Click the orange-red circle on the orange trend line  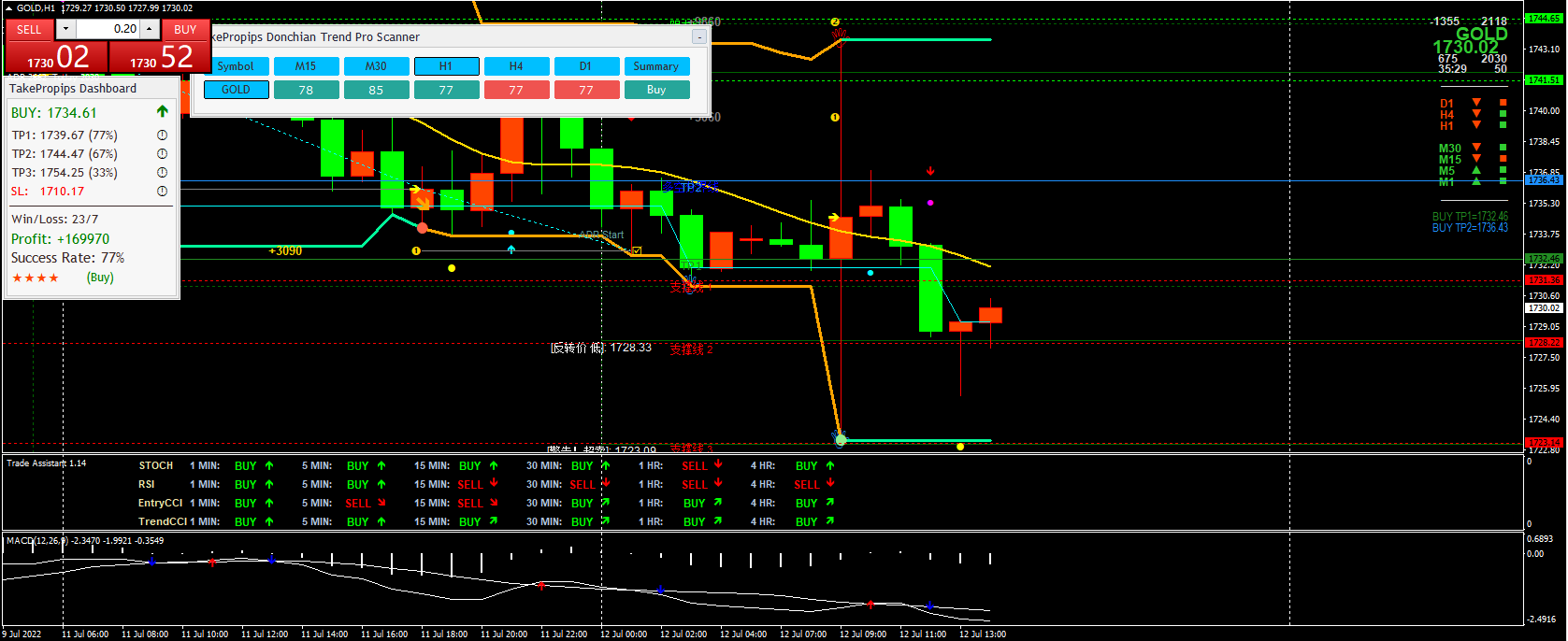pyautogui.click(x=423, y=228)
